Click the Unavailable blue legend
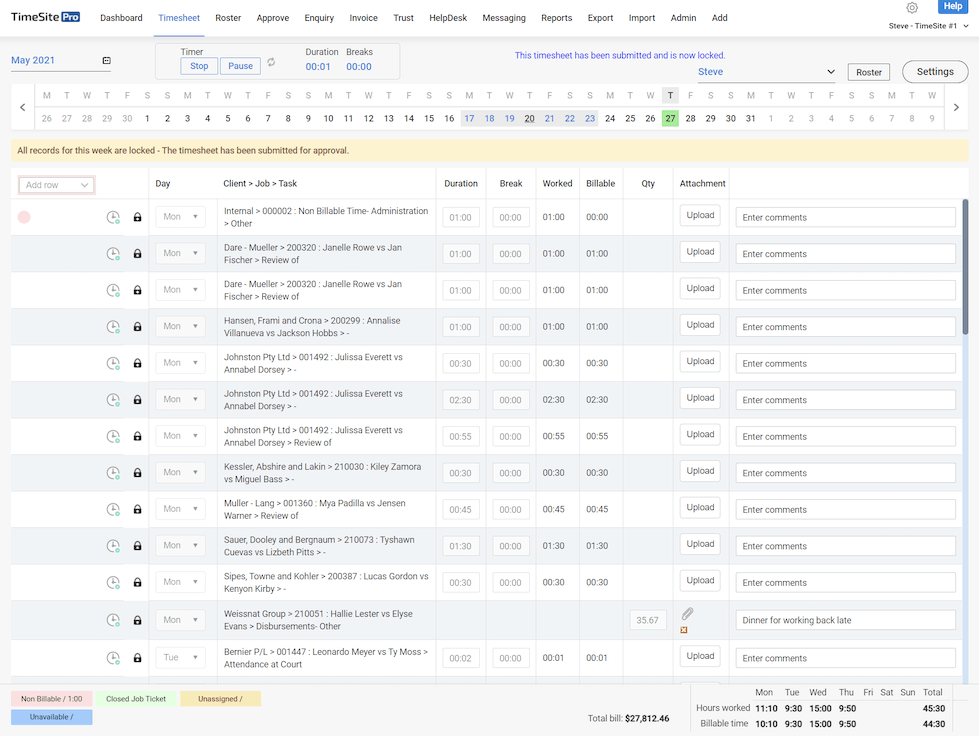 51,717
